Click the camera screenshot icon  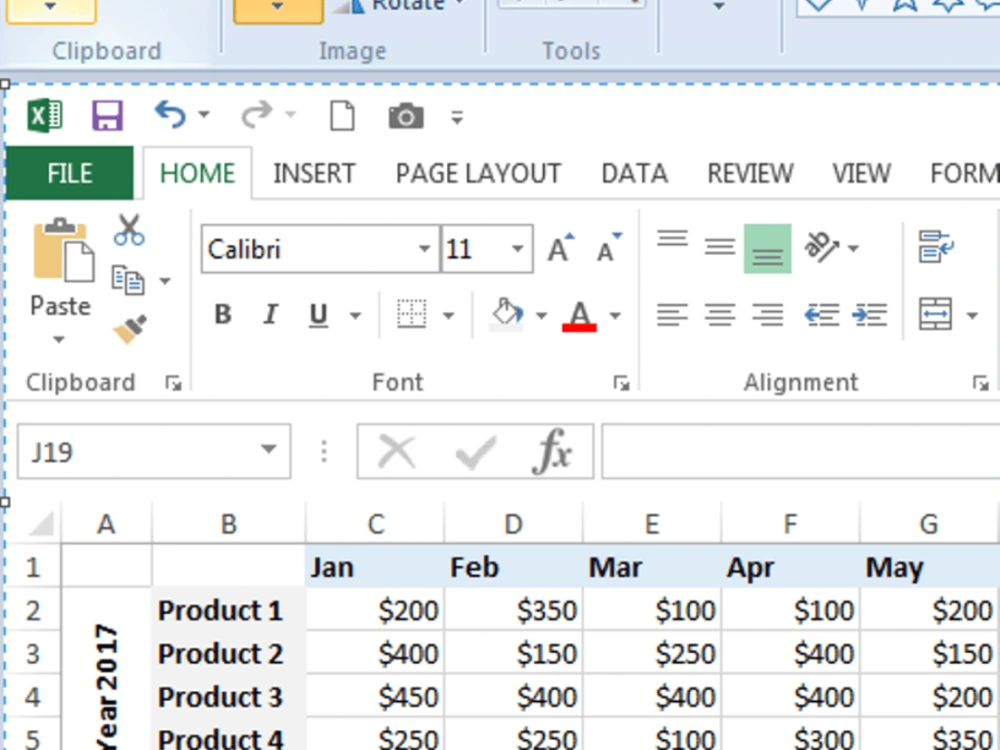405,115
